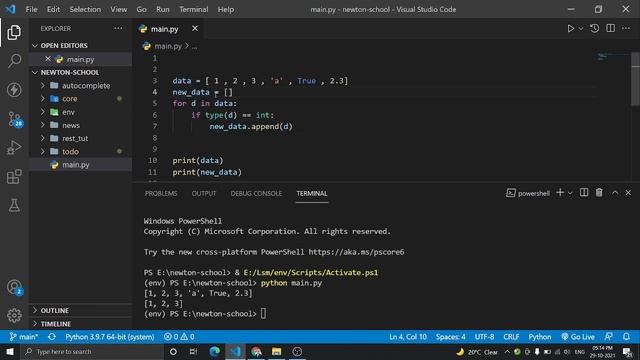The image size is (640, 360).
Task: Open editor More Actions ellipsis
Action: click(x=626, y=28)
